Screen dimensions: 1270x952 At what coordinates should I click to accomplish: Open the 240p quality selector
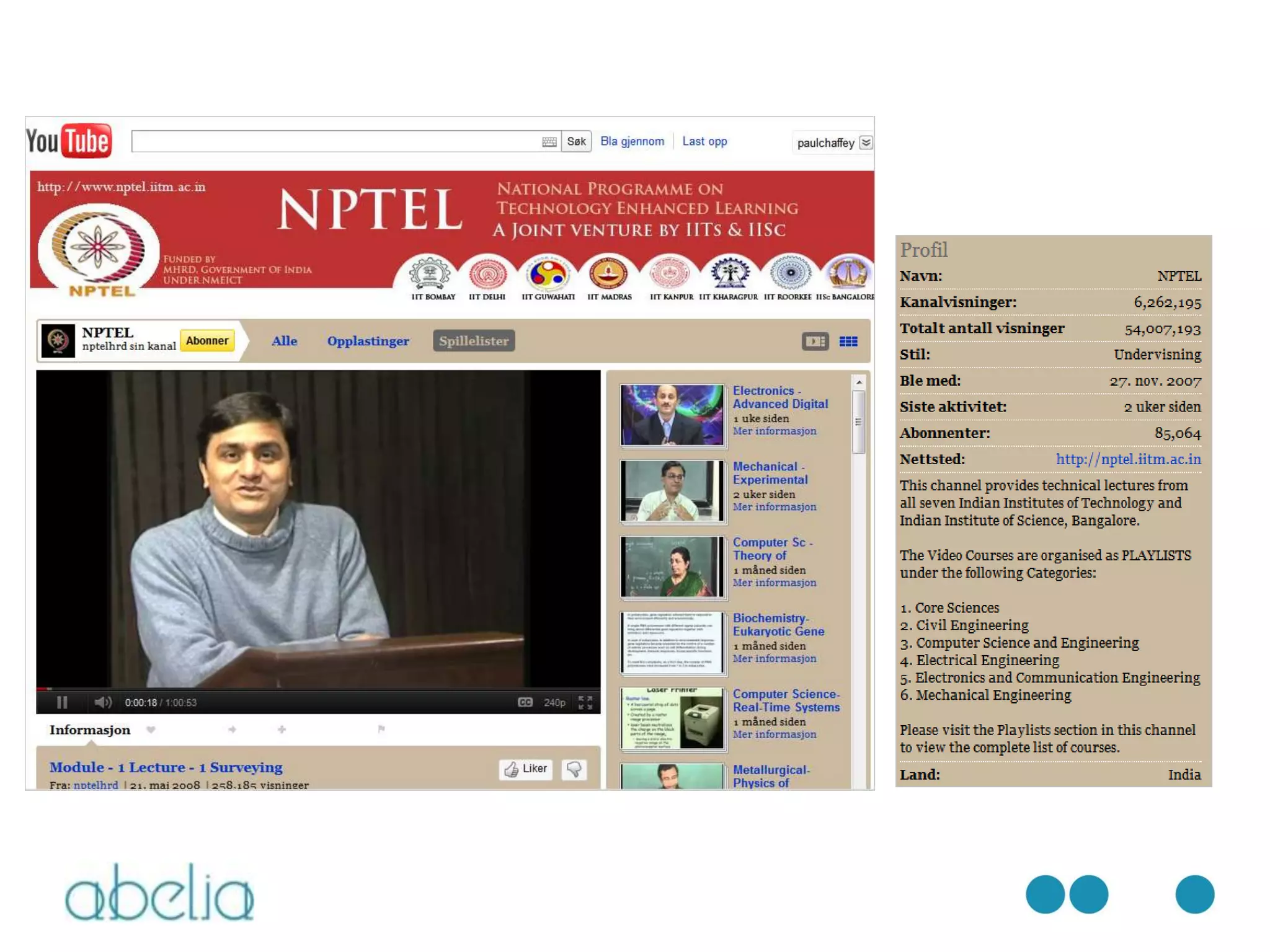click(x=554, y=702)
